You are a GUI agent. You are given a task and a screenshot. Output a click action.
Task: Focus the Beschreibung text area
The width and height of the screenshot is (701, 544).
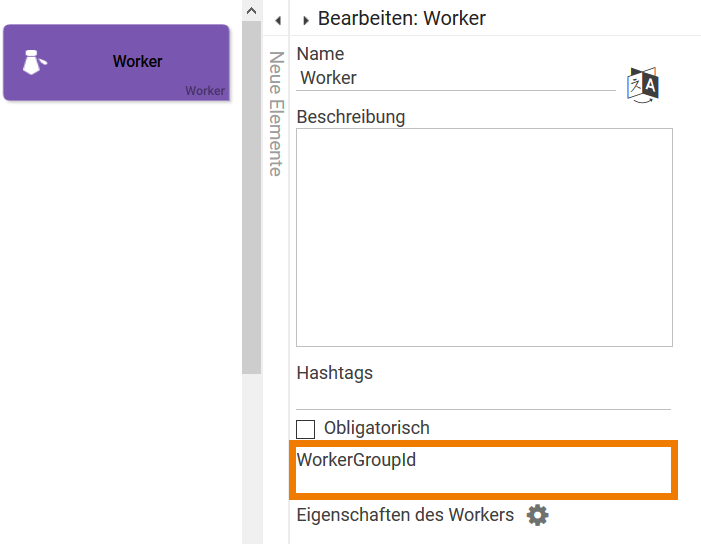pyautogui.click(x=484, y=237)
